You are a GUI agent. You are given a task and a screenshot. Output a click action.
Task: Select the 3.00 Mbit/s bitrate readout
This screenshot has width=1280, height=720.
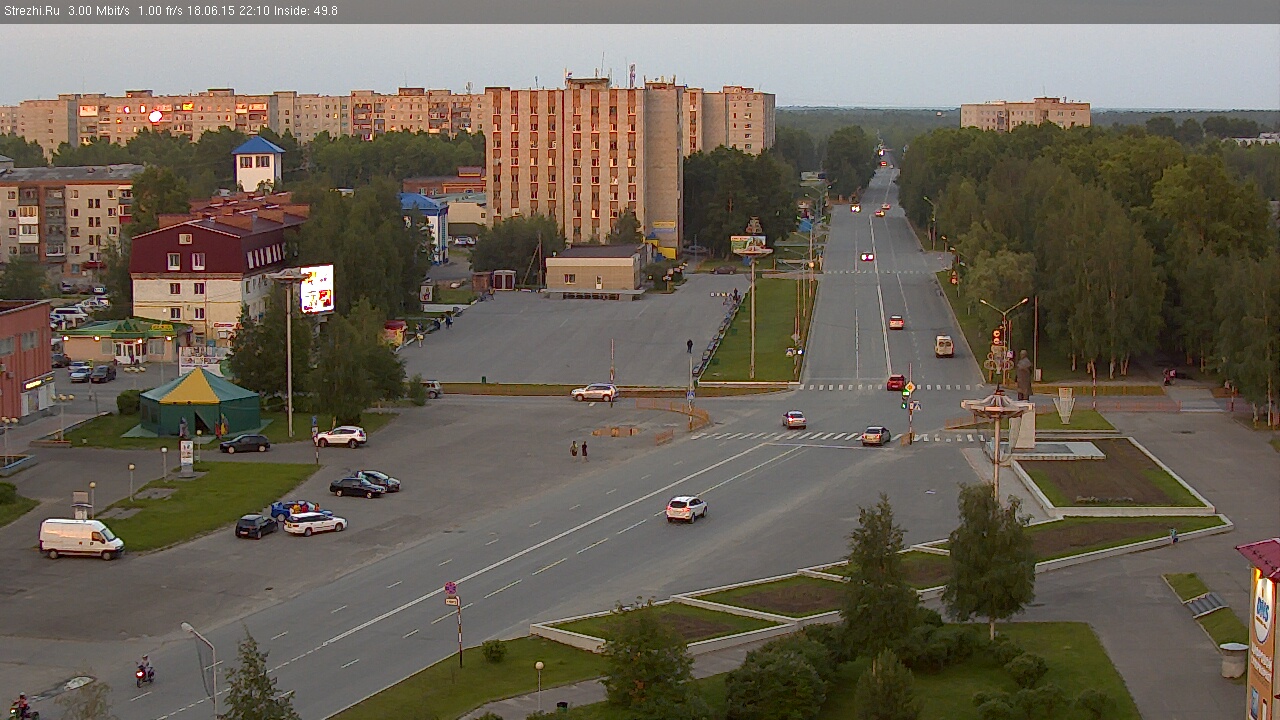click(99, 11)
